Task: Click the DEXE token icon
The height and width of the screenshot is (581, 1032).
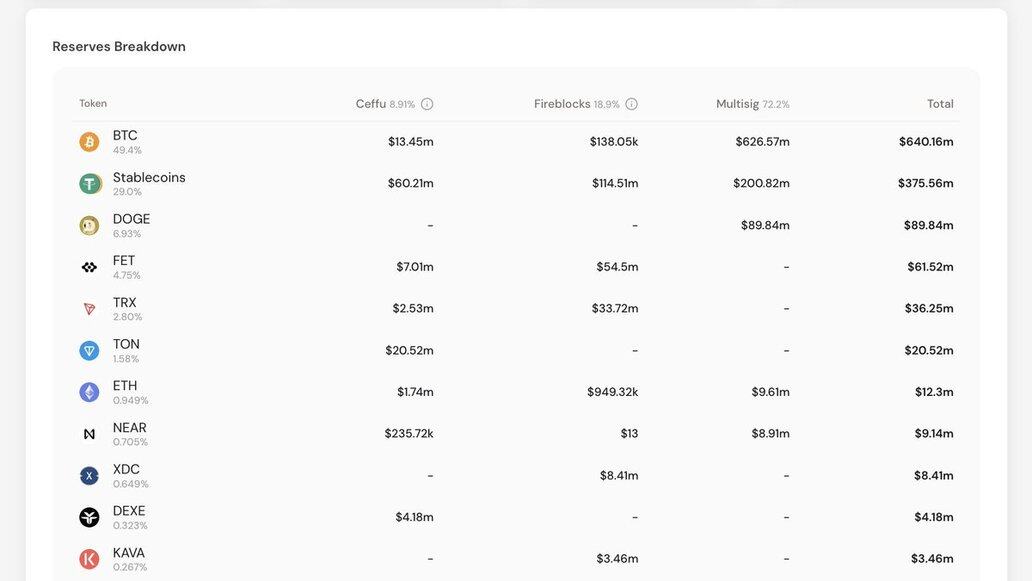Action: pyautogui.click(x=90, y=517)
